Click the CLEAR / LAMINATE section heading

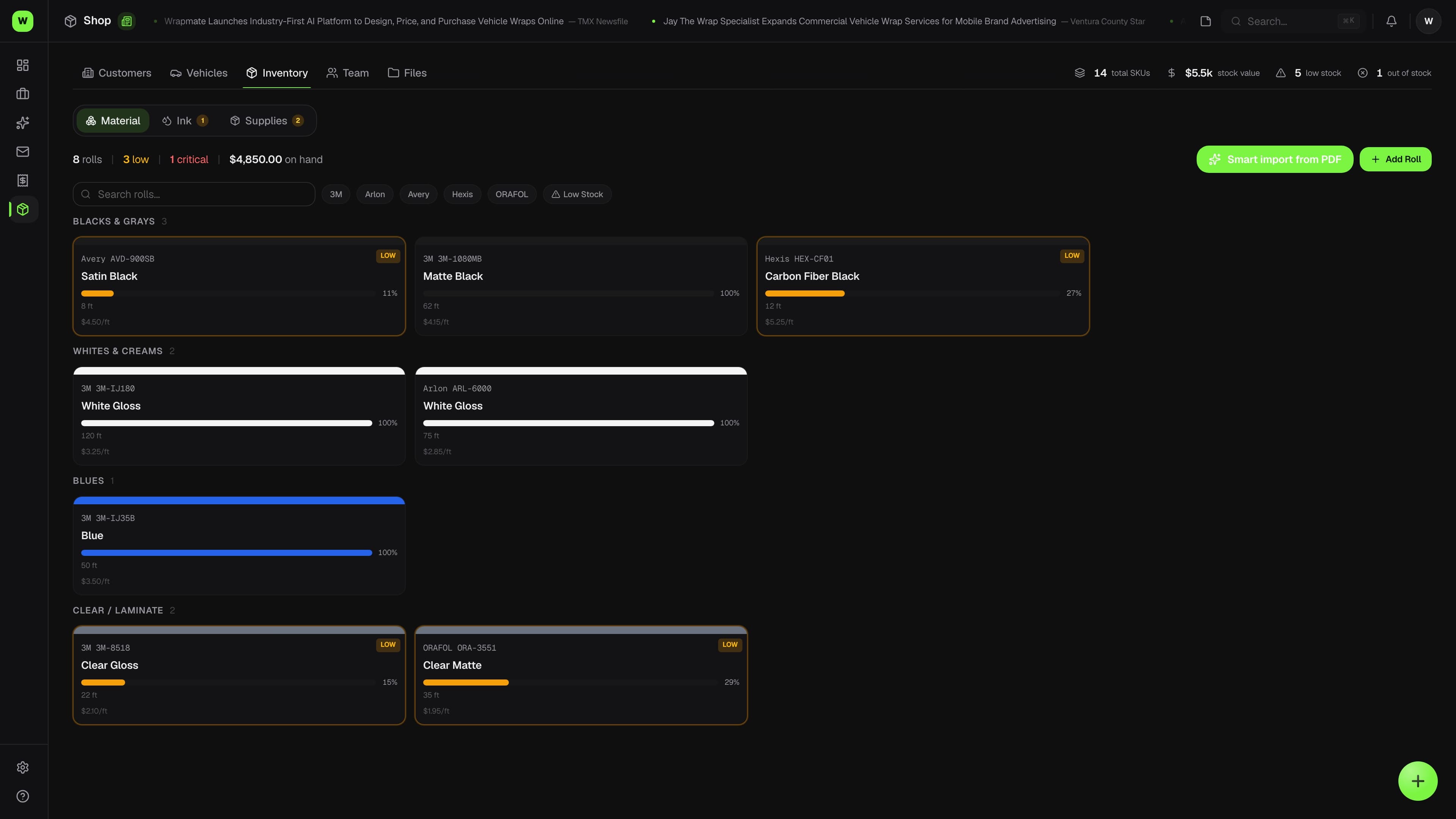coord(118,610)
